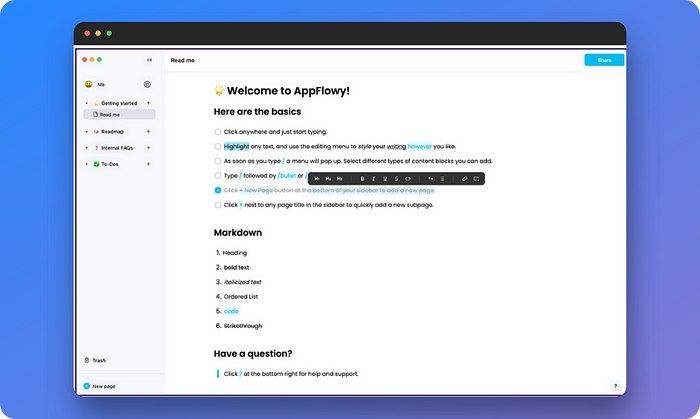Select Getting started in sidebar
Image resolution: width=700 pixels, height=419 pixels.
[119, 103]
